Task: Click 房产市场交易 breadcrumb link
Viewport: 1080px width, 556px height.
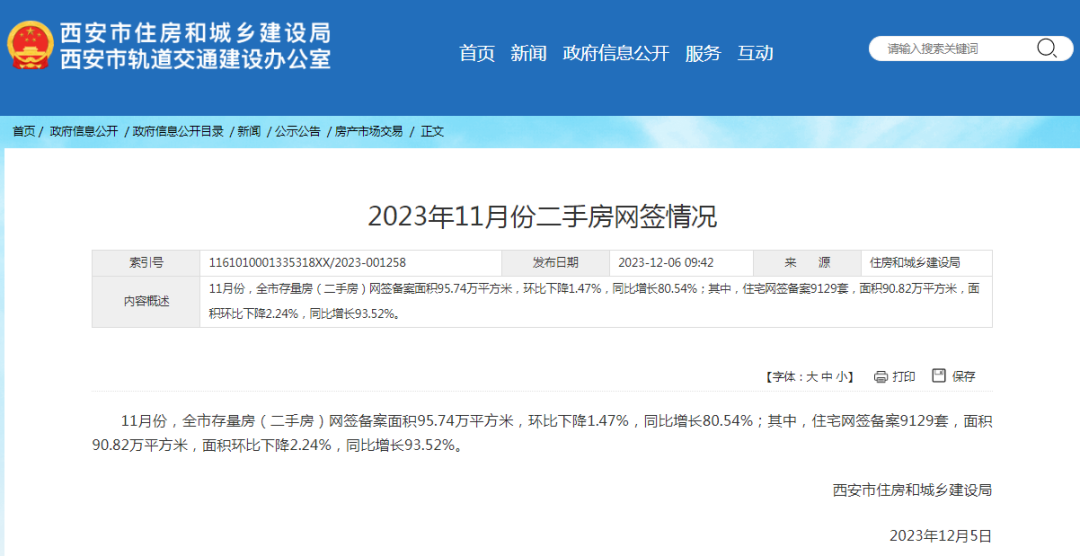Action: 369,131
